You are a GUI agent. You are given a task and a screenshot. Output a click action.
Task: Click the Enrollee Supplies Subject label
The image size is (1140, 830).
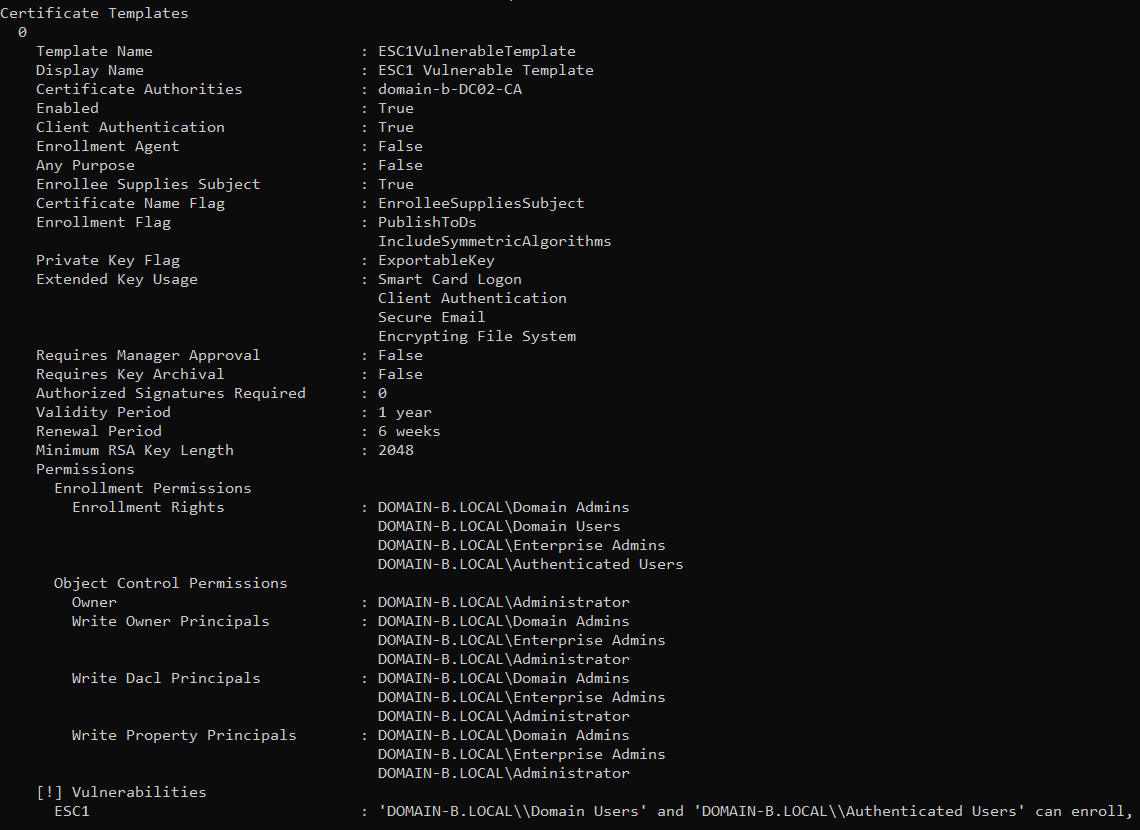pos(148,185)
